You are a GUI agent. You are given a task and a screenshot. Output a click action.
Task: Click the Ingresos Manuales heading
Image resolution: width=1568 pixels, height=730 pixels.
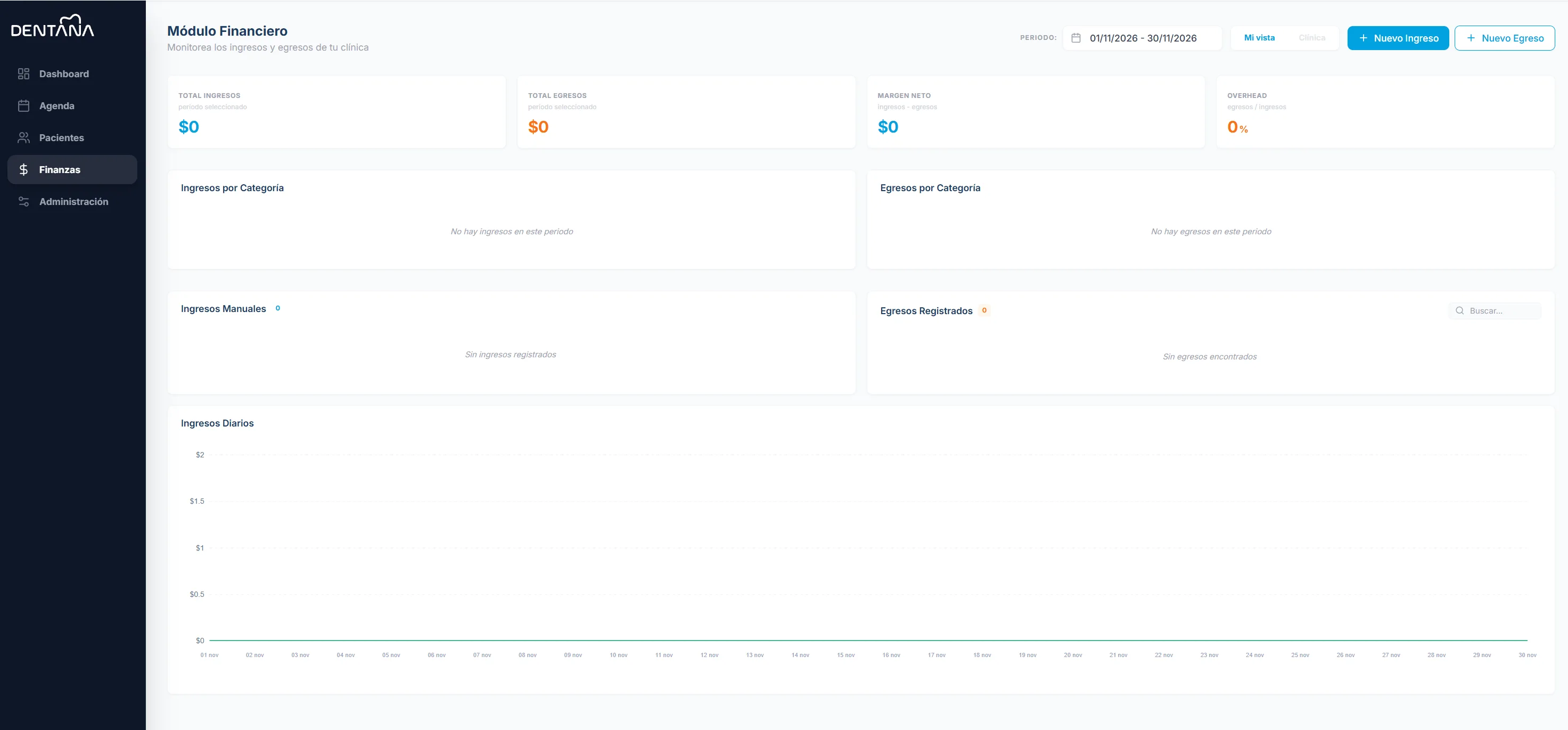point(223,309)
